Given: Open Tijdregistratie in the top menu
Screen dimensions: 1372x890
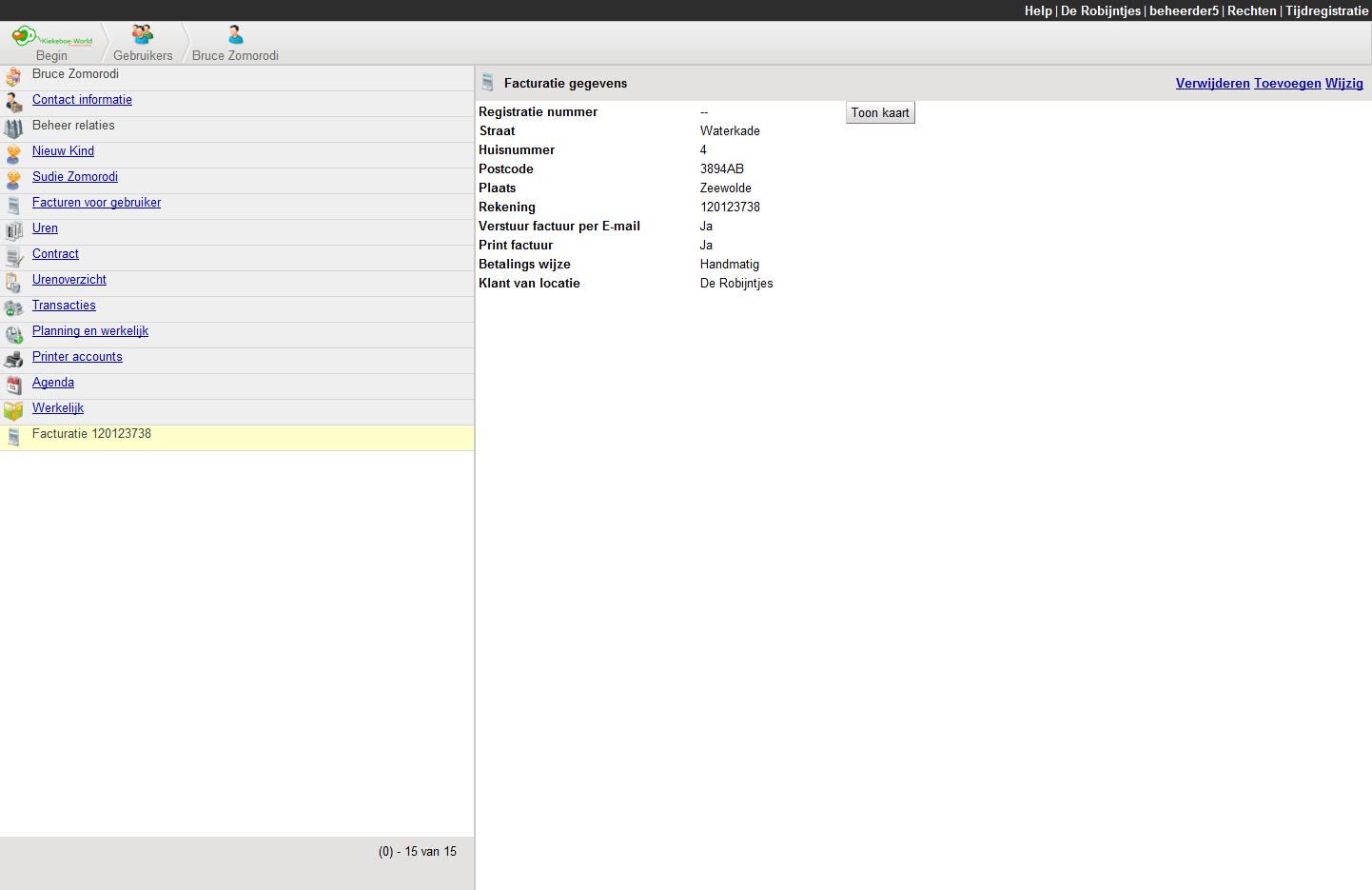Looking at the screenshot, I should pos(1326,10).
